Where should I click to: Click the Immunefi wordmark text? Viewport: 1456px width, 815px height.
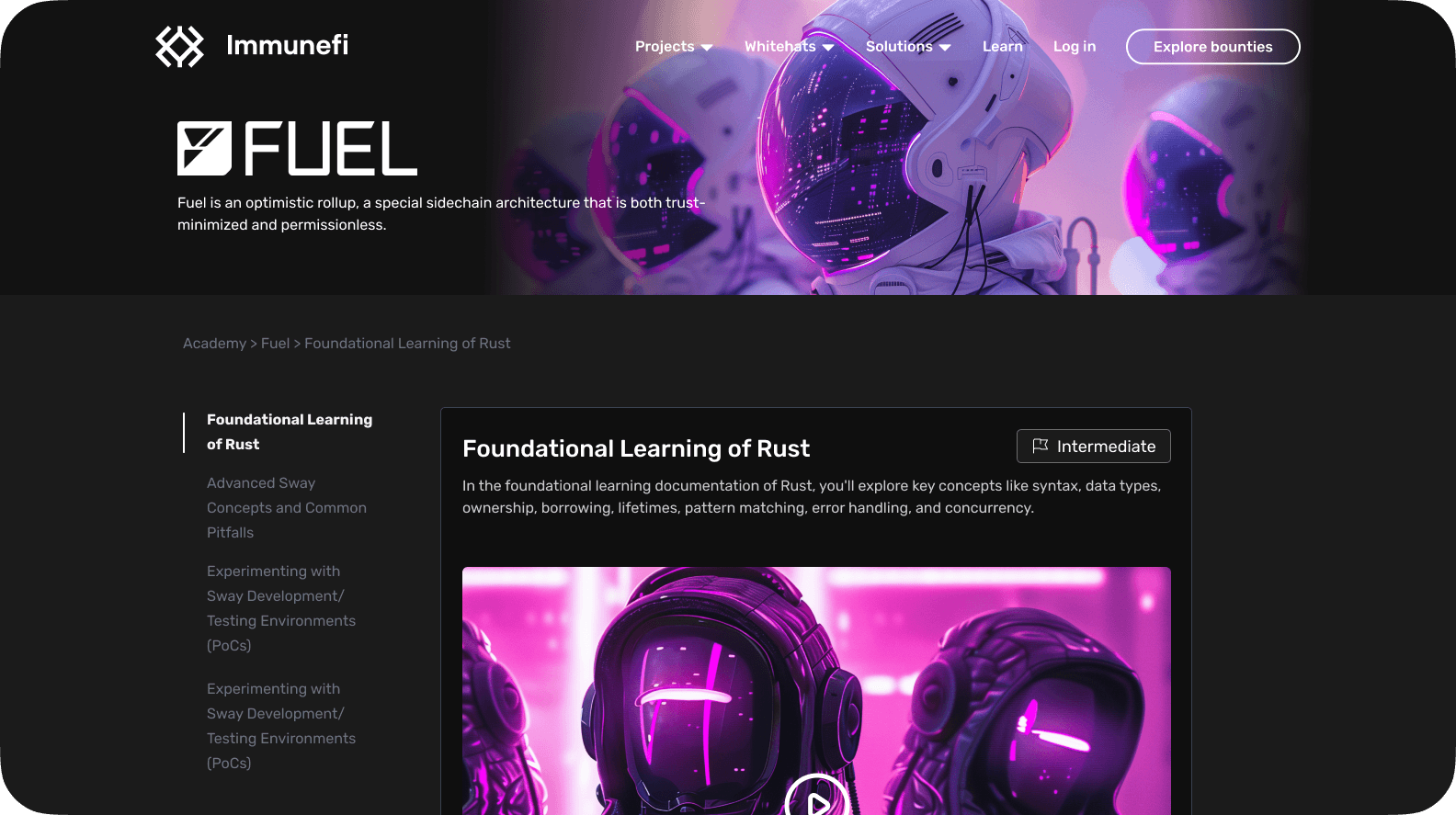(x=287, y=45)
